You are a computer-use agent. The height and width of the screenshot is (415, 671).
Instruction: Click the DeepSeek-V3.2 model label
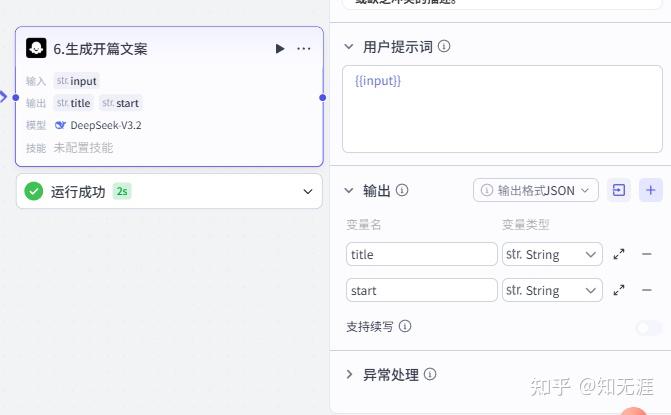click(x=106, y=125)
